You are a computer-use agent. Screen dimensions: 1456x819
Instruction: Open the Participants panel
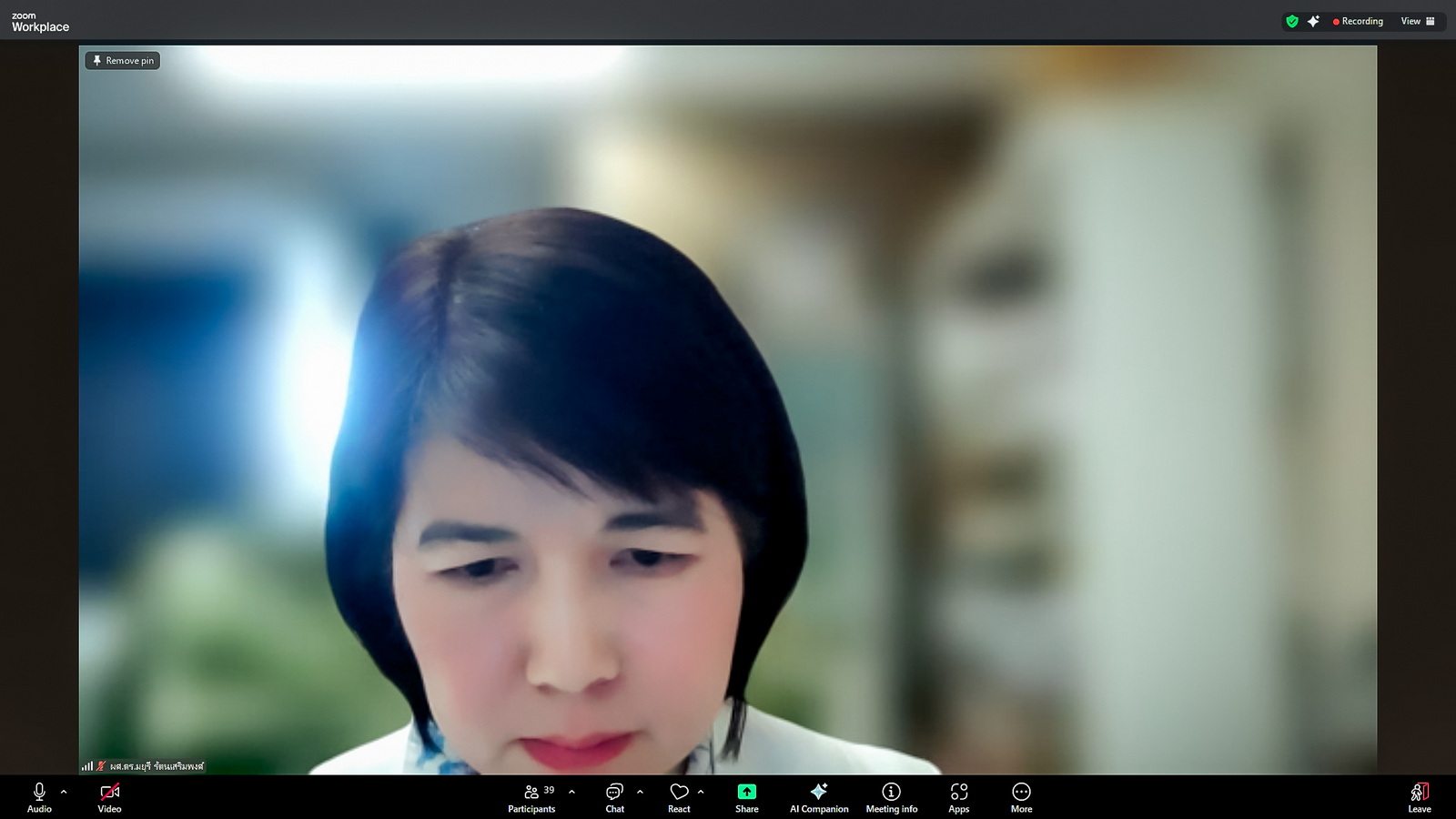pos(531,796)
